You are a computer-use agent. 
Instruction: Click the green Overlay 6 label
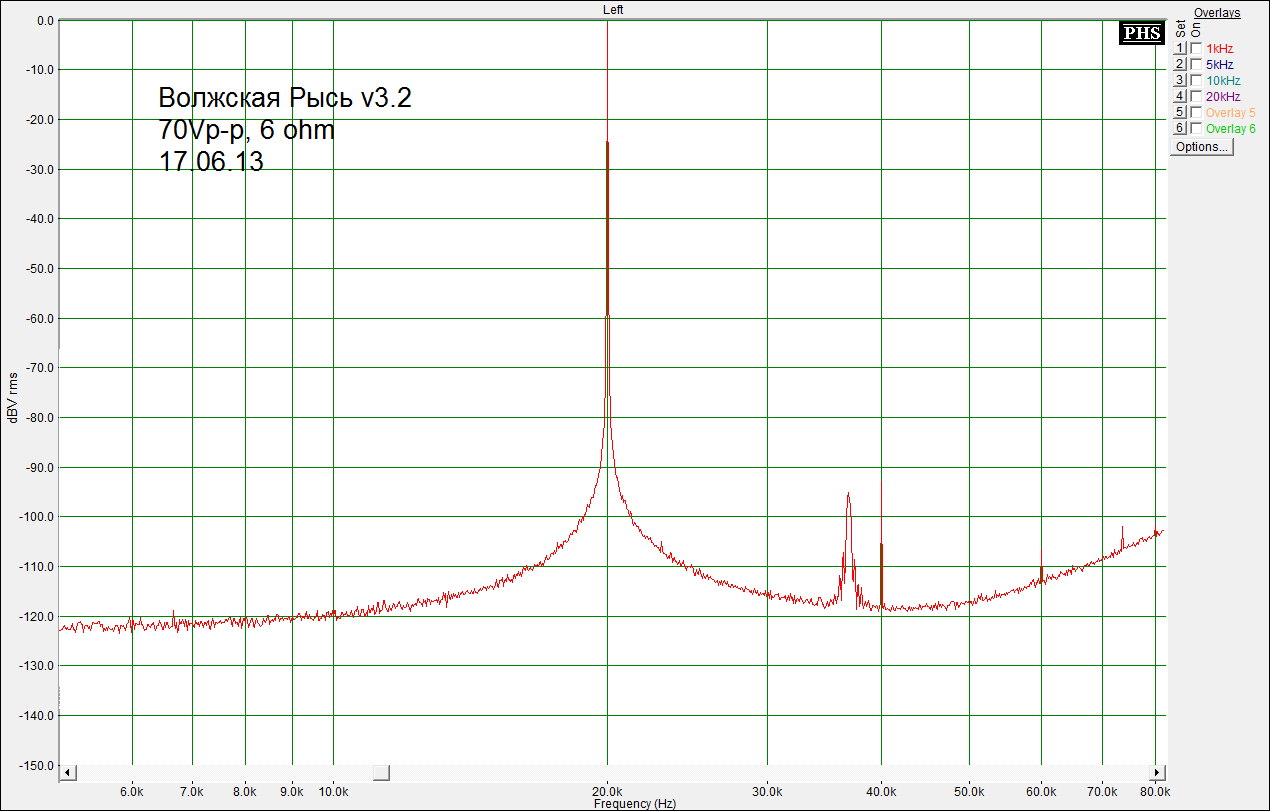coord(1230,129)
